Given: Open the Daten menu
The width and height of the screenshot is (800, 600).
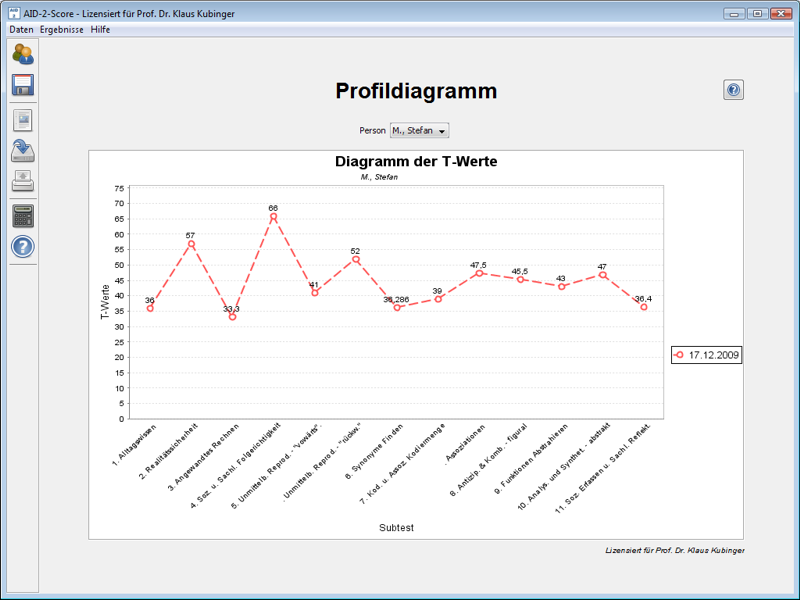Looking at the screenshot, I should tap(21, 30).
